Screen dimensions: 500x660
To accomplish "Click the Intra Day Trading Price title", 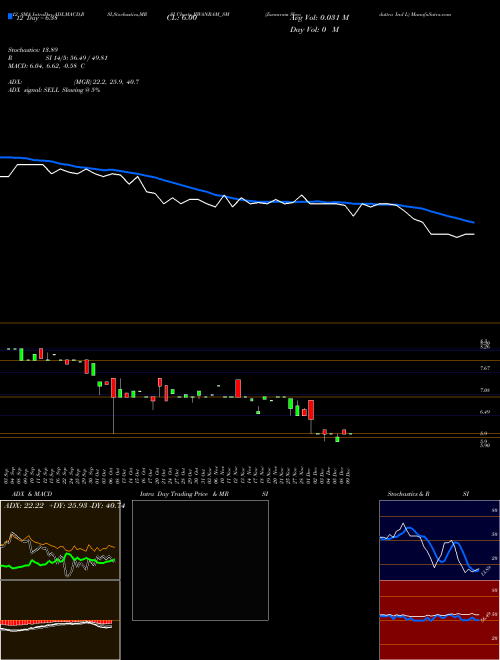I will 204,494.
